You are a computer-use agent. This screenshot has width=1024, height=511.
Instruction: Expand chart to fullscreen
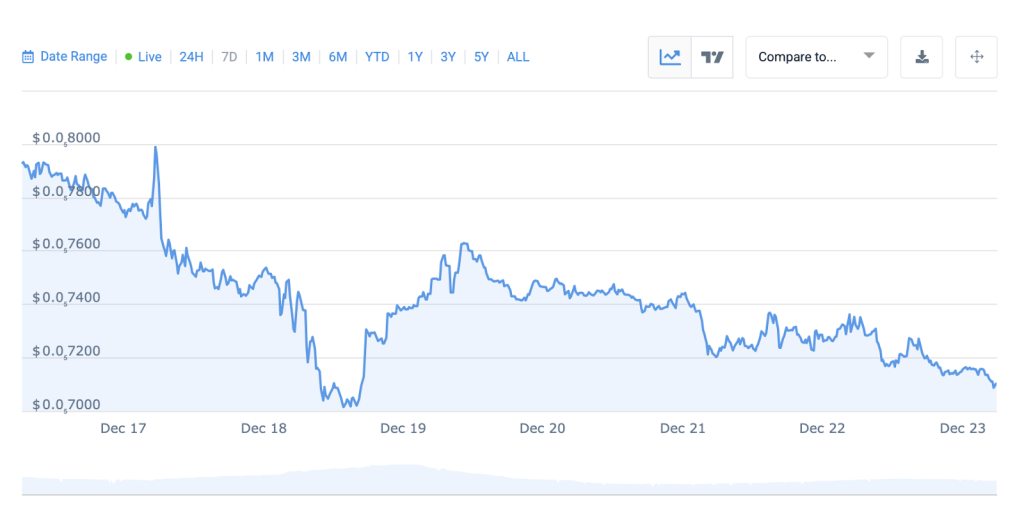976,57
